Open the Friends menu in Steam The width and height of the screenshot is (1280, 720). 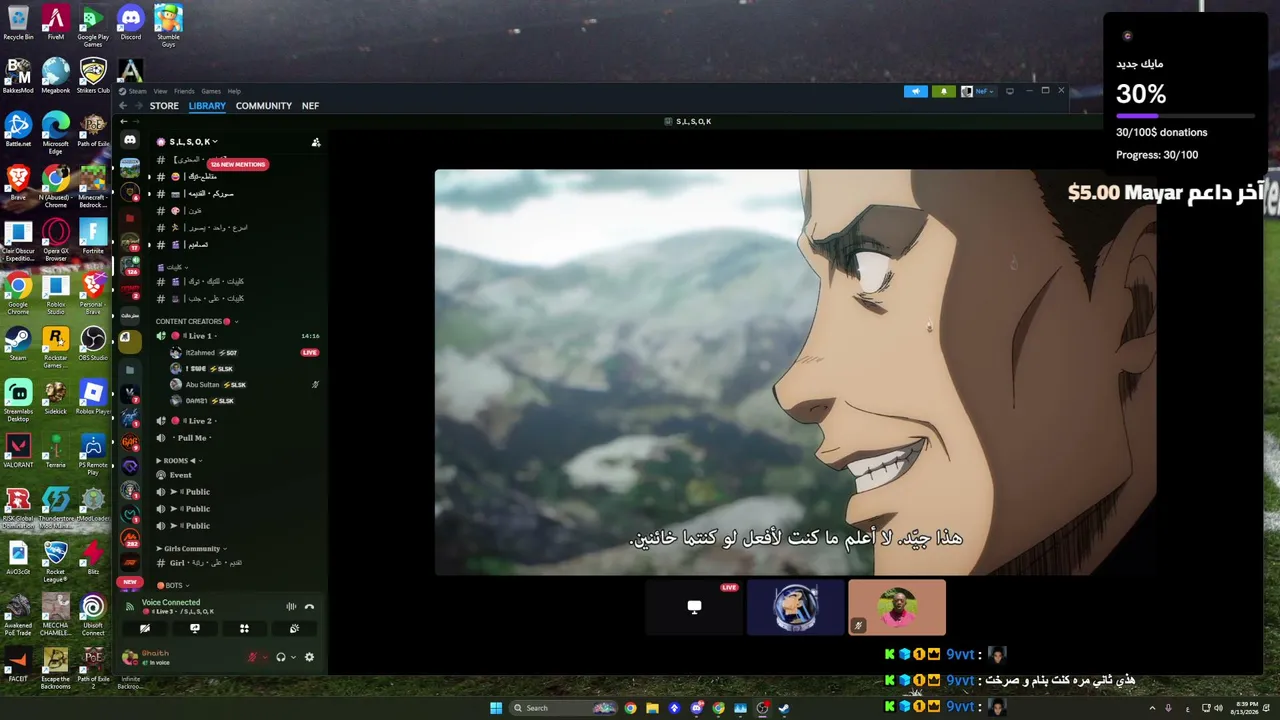[x=184, y=91]
